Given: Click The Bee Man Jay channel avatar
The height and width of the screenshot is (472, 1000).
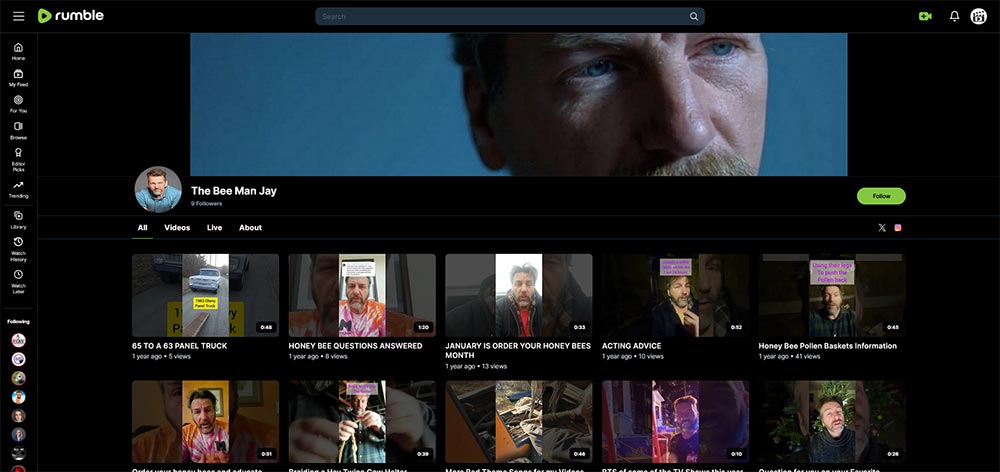Looking at the screenshot, I should coord(158,189).
